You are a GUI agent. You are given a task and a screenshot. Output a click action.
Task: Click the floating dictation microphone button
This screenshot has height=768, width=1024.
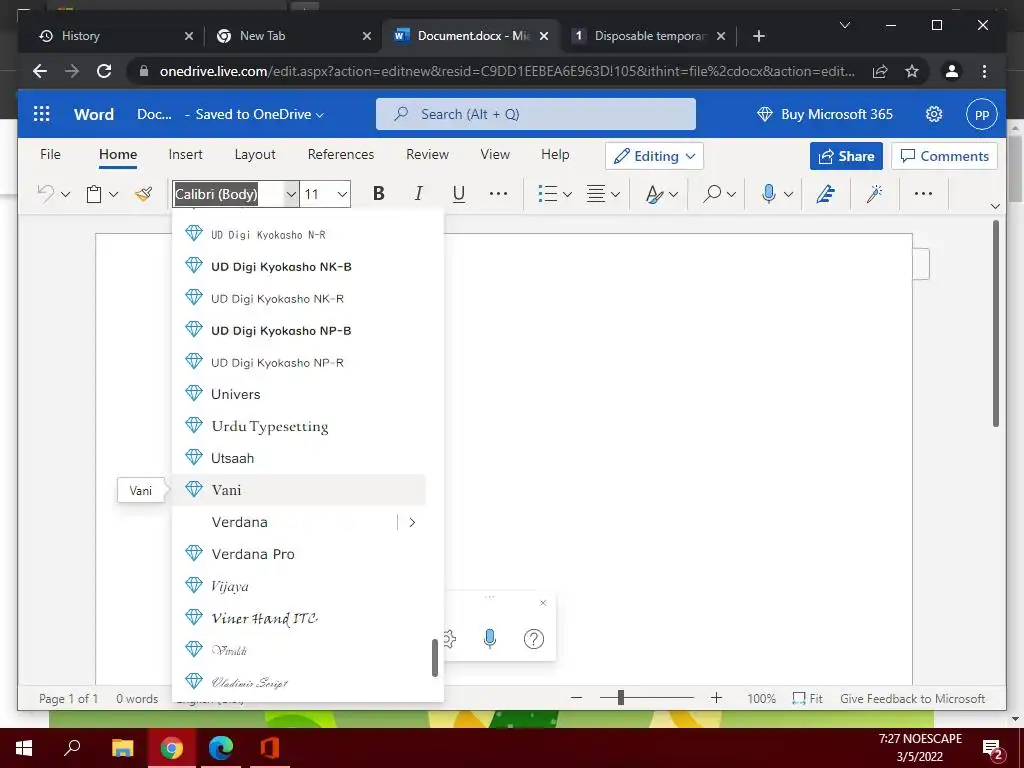tap(490, 638)
